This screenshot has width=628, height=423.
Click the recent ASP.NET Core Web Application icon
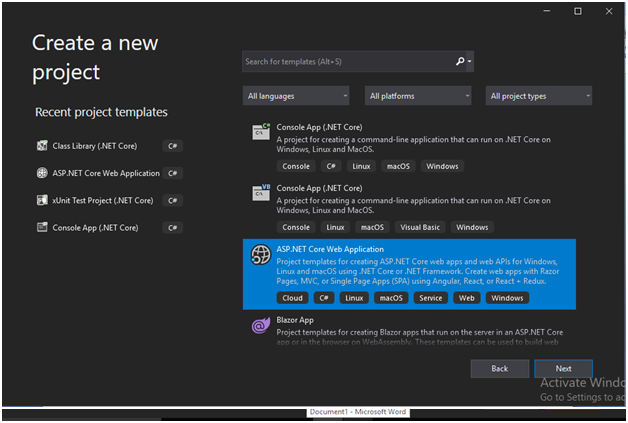click(42, 173)
